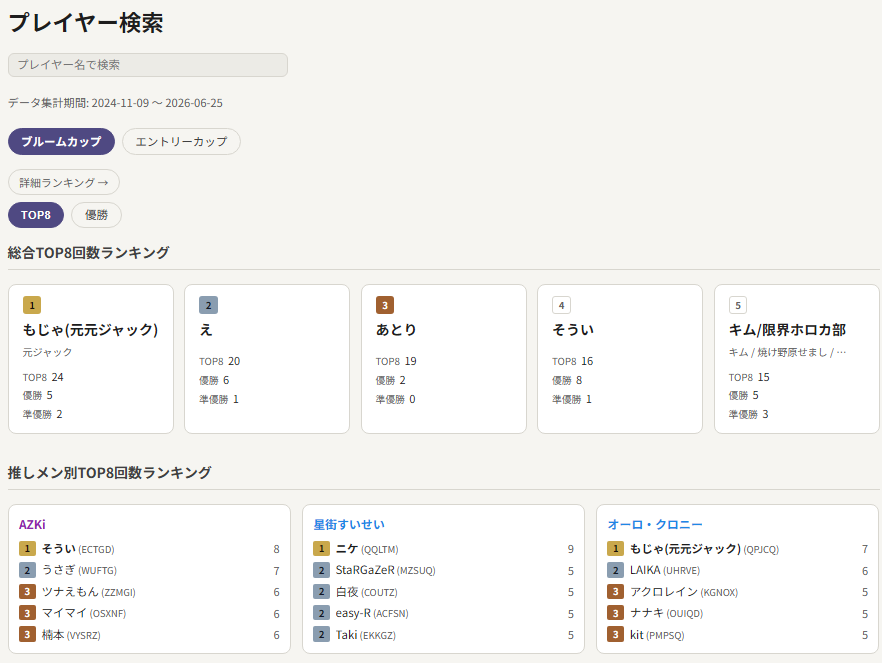This screenshot has height=663, width=882.
Task: Open the AZKi oshi heading link
Action: click(x=32, y=525)
